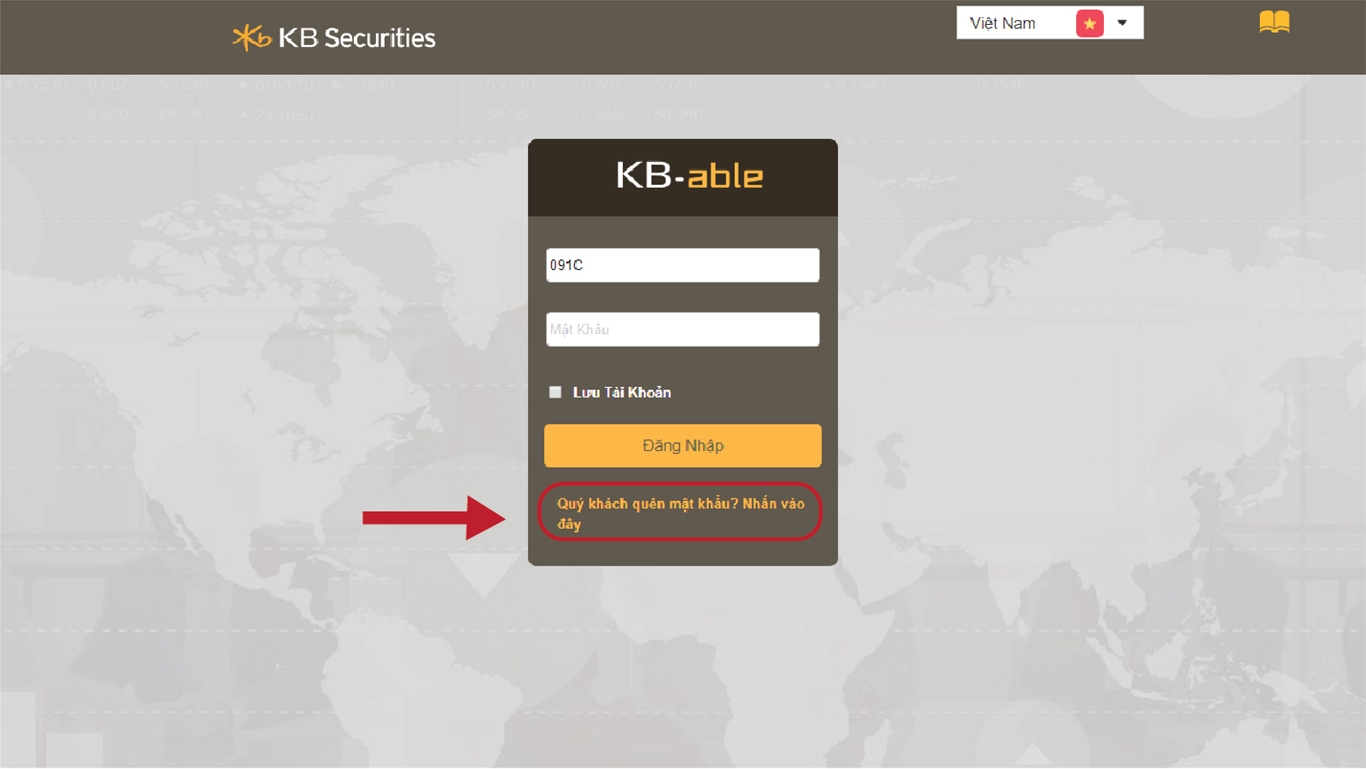
Task: Click the 'Lưu Tài Khoản' label text
Action: point(622,392)
